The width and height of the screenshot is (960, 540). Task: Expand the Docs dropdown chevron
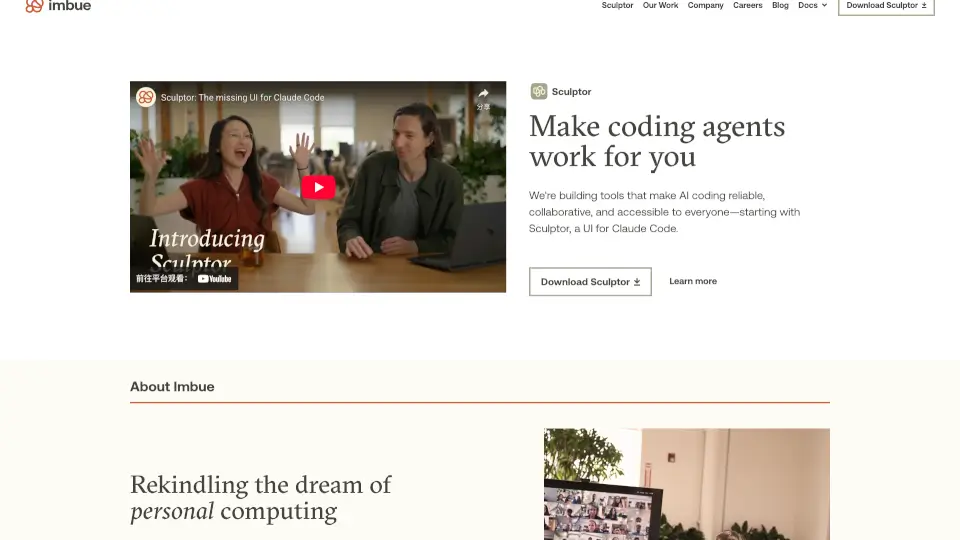[824, 6]
